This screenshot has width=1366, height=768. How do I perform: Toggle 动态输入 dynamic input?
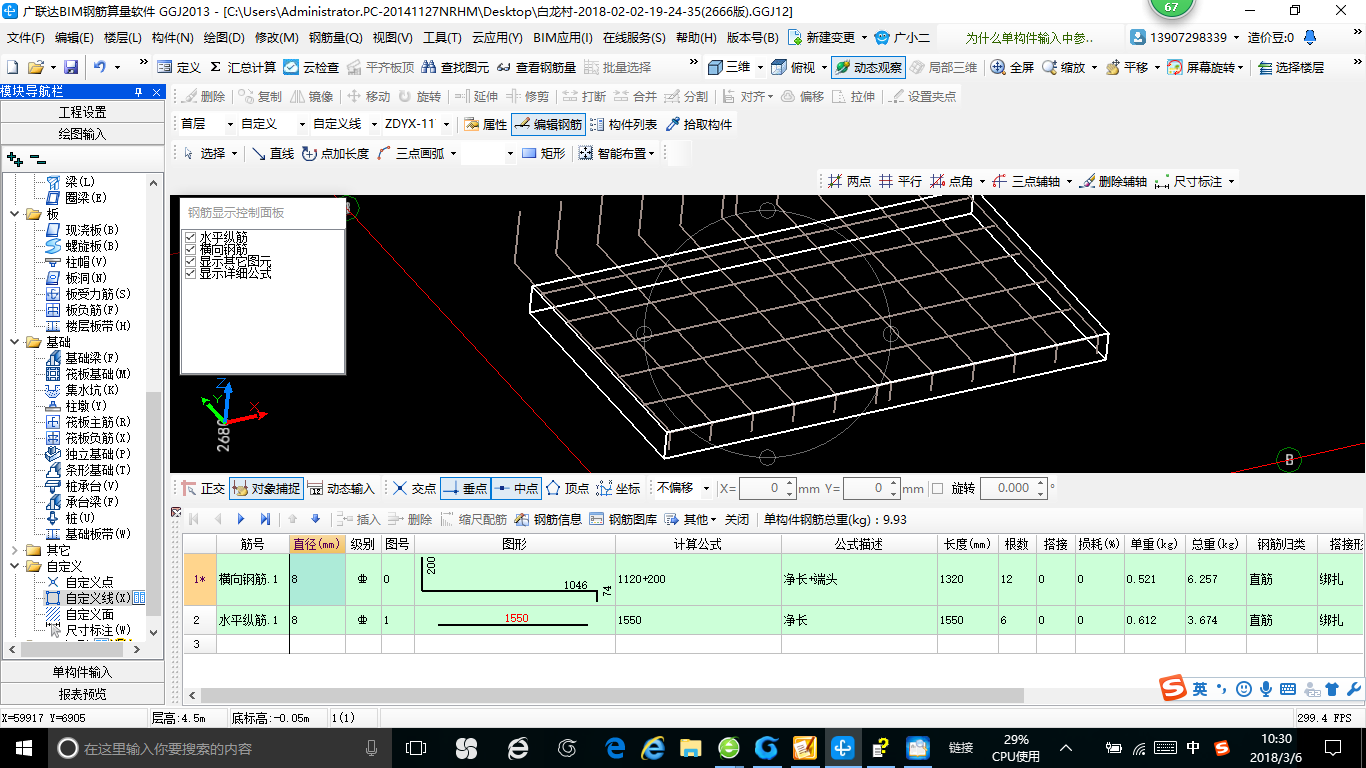[340, 488]
